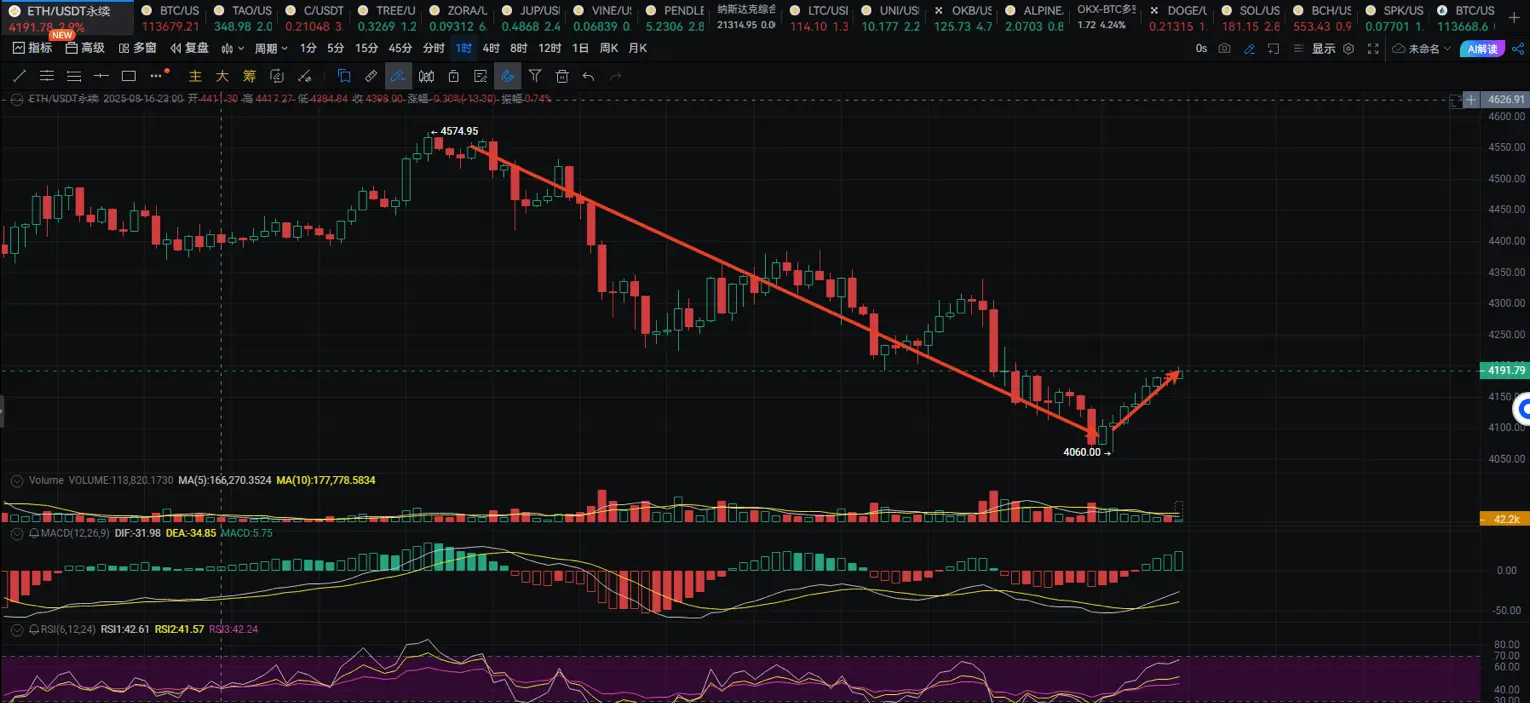1530x703 pixels.
Task: Click the note edit icon in drawing toolbar
Action: (480, 76)
